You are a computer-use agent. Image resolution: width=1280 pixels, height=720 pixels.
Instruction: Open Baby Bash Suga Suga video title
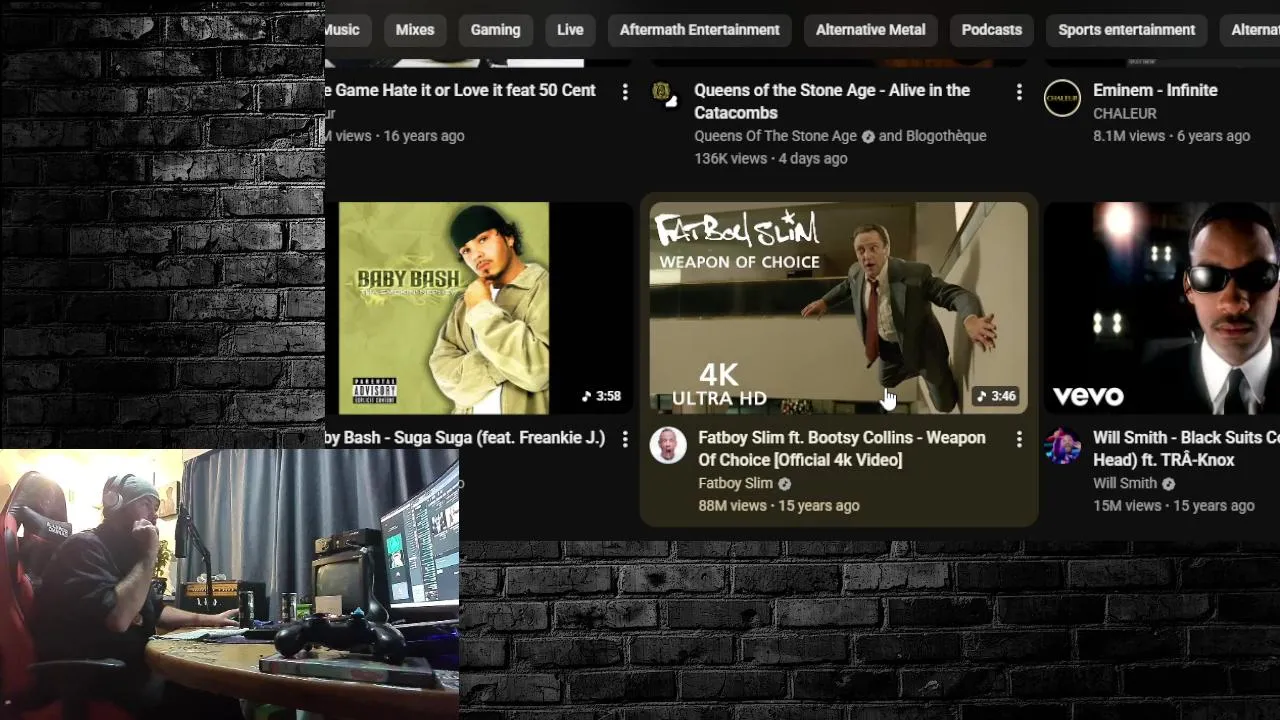pyautogui.click(x=466, y=438)
